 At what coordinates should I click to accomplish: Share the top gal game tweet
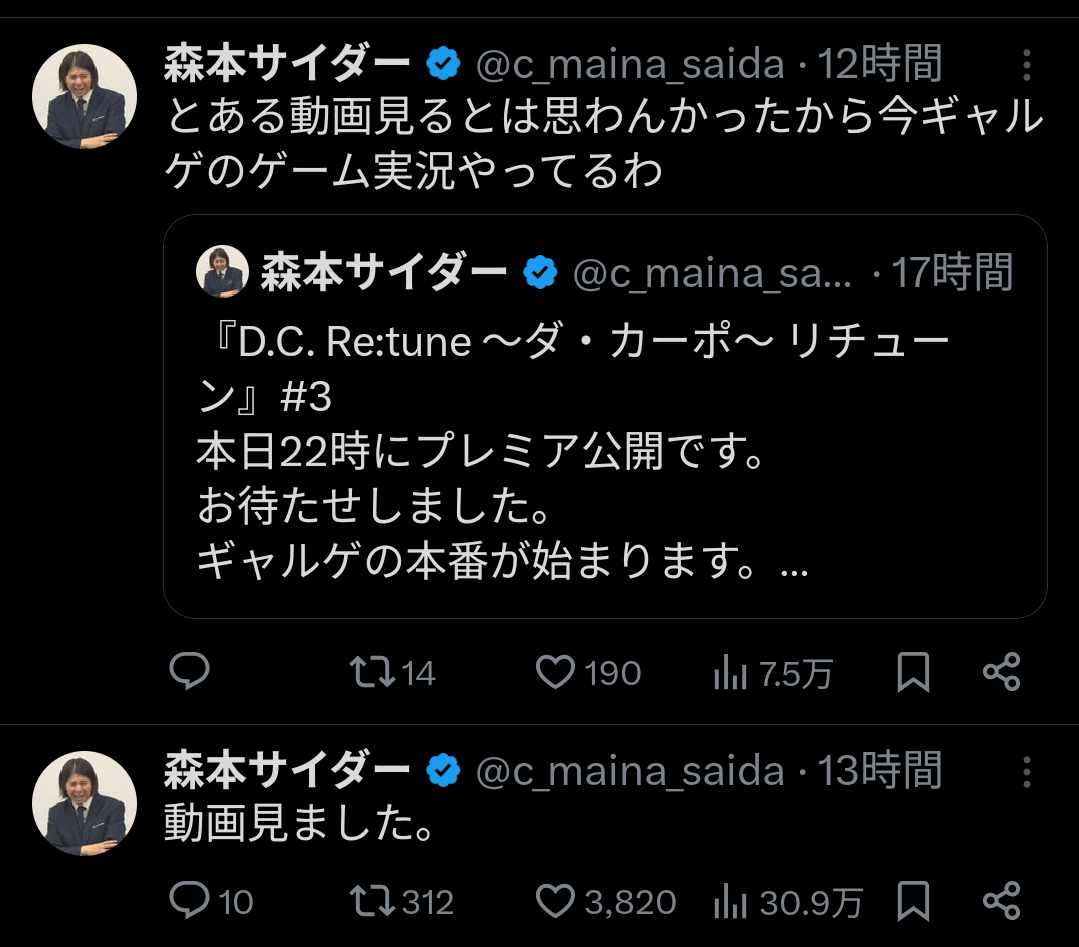pyautogui.click(x=1001, y=672)
